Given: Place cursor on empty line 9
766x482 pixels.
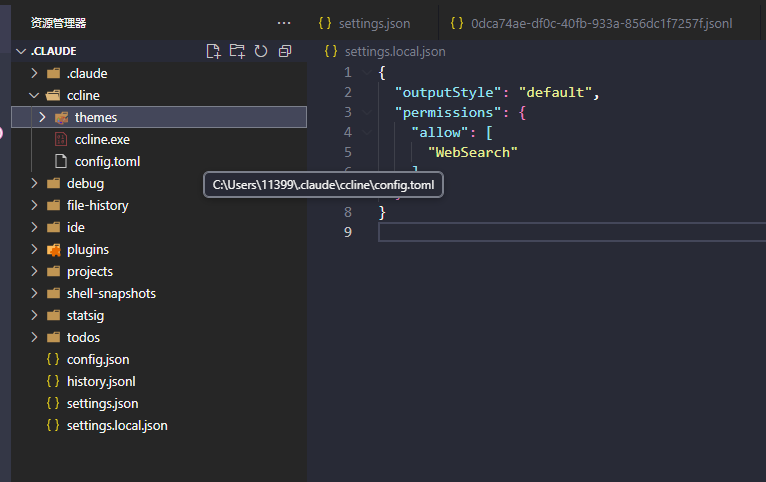Looking at the screenshot, I should [572, 232].
